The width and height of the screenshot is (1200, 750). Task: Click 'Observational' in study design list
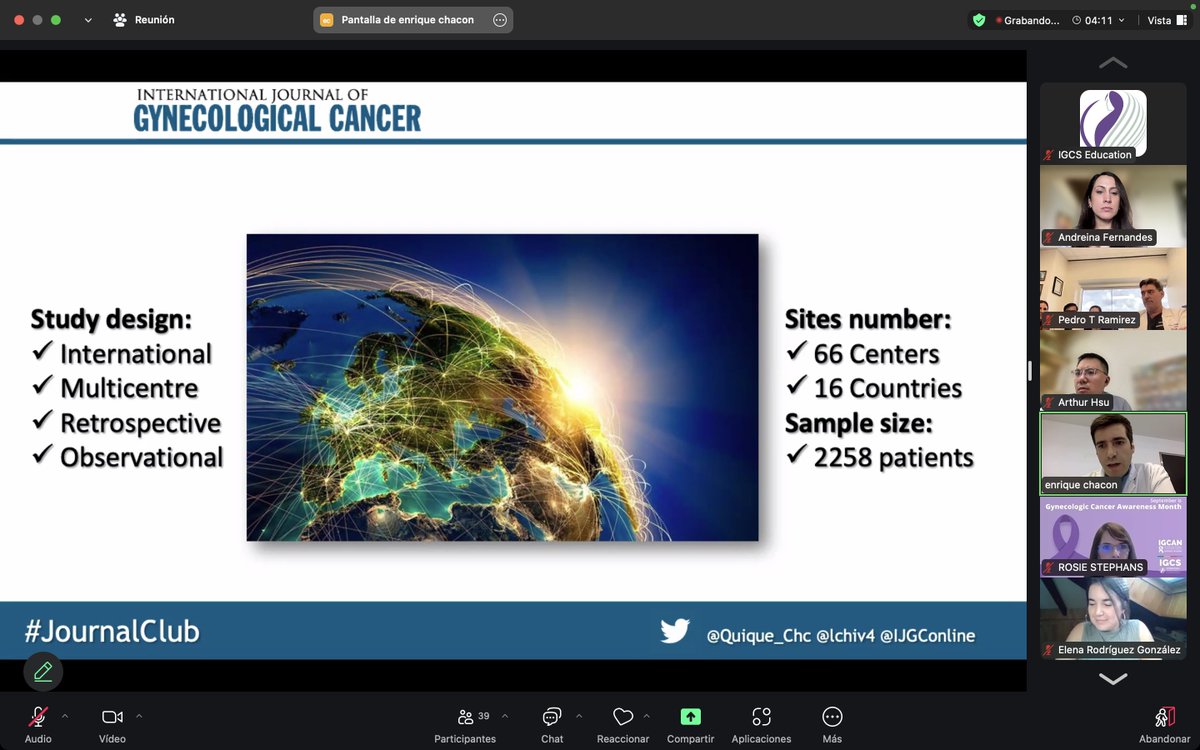(x=141, y=457)
